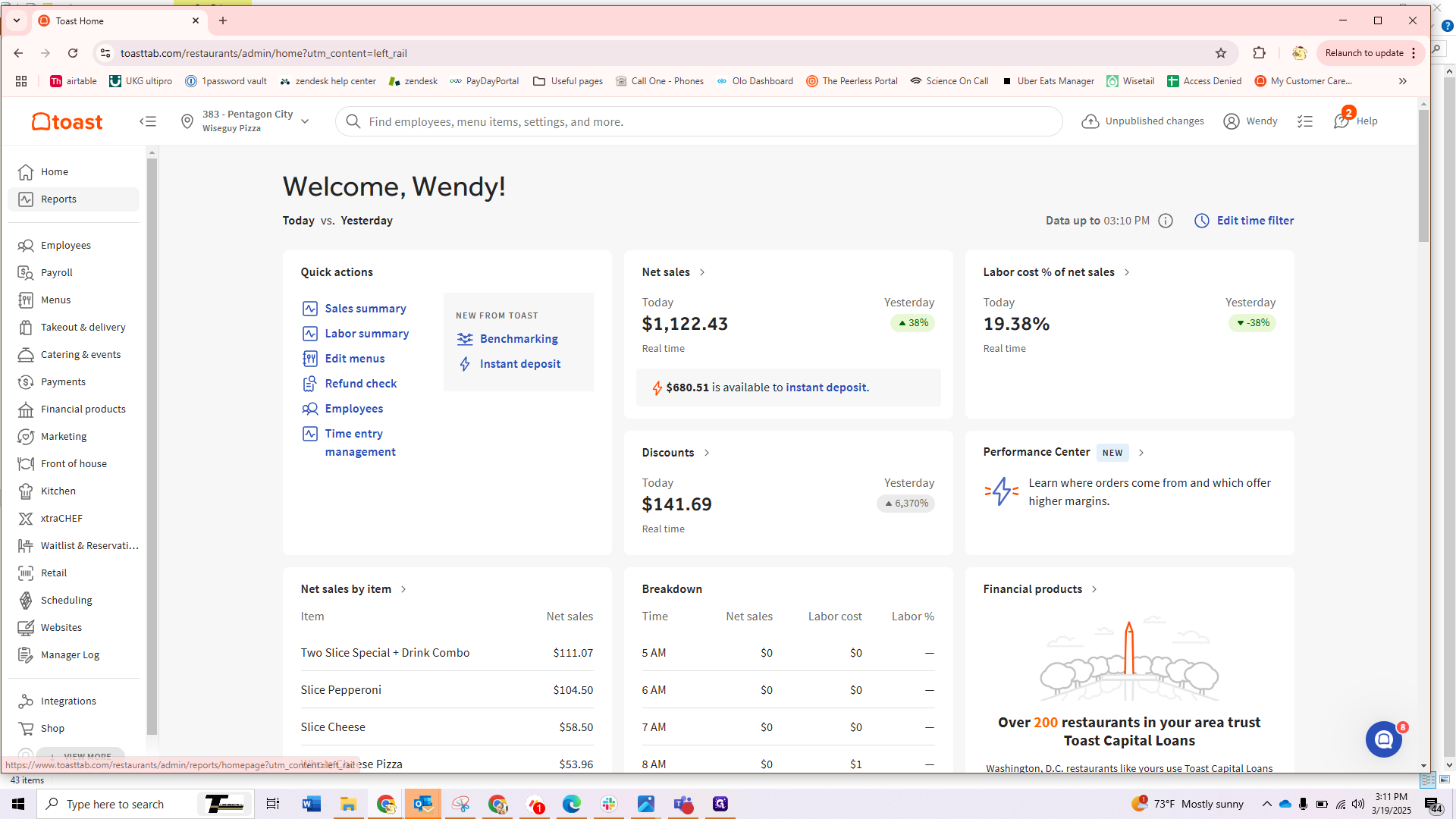Open Menus in sidebar
Image resolution: width=1456 pixels, height=819 pixels.
coord(74,300)
